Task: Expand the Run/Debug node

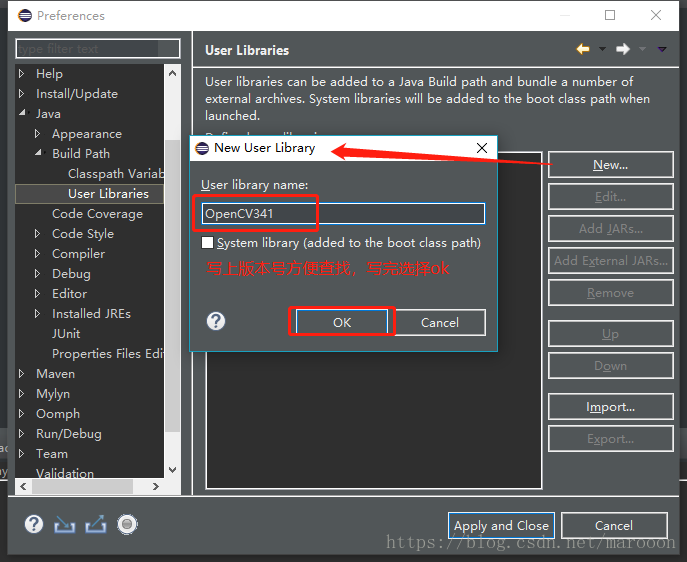Action: (x=21, y=433)
